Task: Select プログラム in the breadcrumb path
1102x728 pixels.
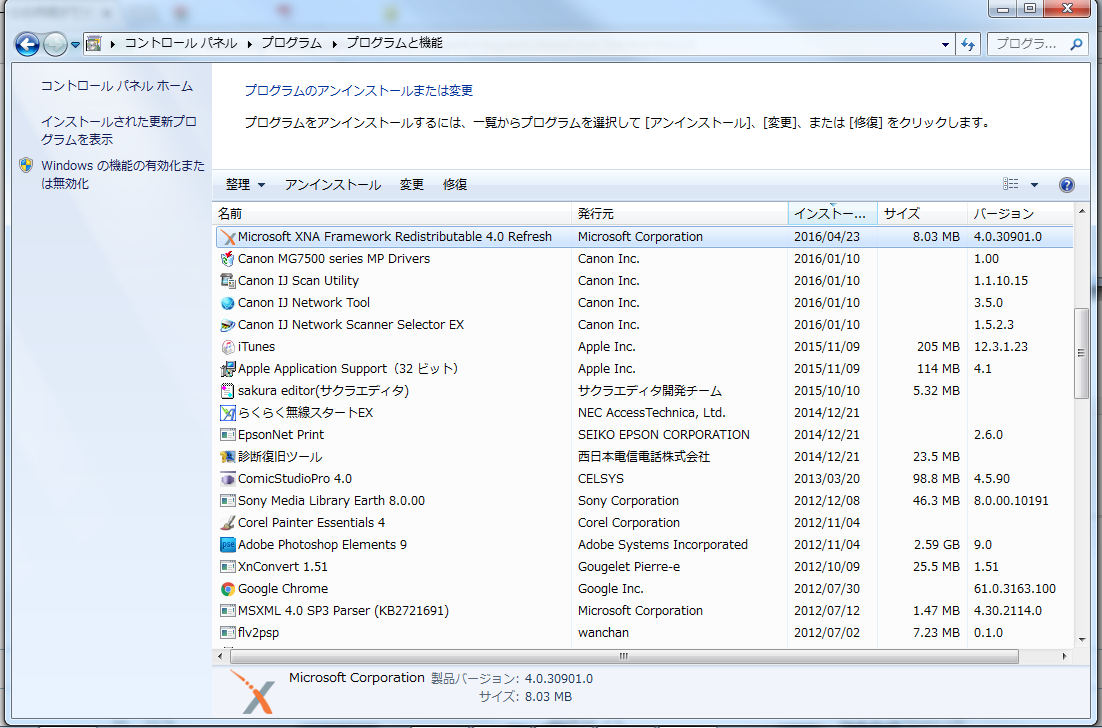Action: click(x=292, y=44)
